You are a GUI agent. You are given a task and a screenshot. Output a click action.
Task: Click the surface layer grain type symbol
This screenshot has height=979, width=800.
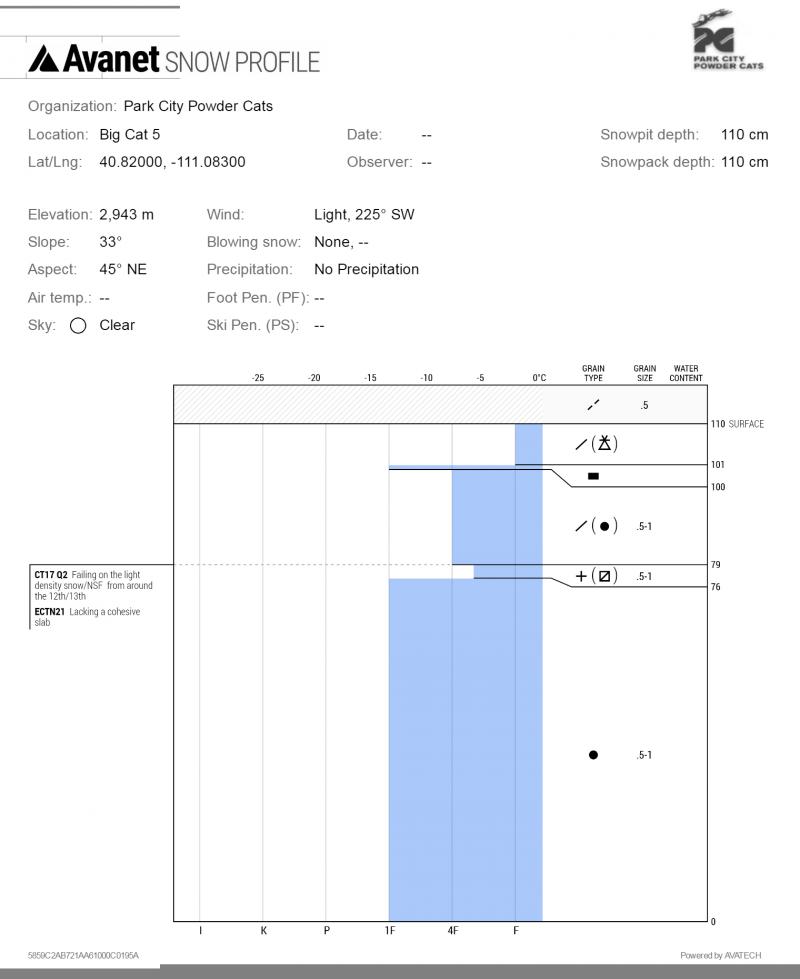pos(593,405)
